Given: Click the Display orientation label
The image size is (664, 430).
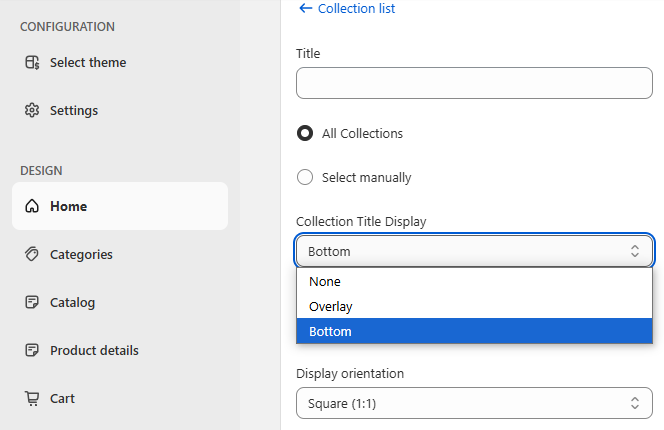Looking at the screenshot, I should tap(350, 374).
